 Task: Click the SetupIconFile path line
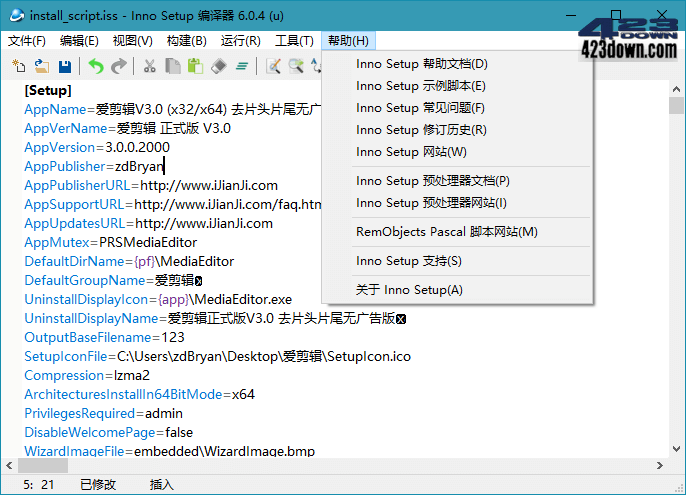217,357
